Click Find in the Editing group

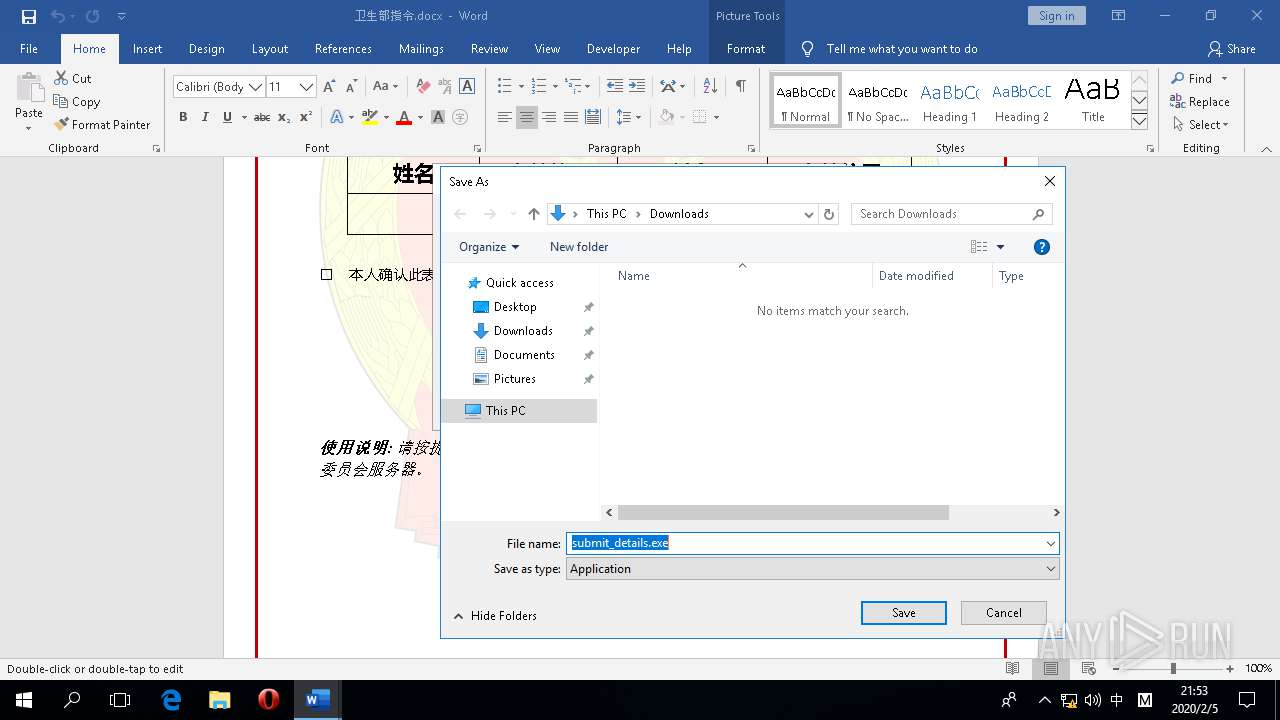(x=1190, y=78)
